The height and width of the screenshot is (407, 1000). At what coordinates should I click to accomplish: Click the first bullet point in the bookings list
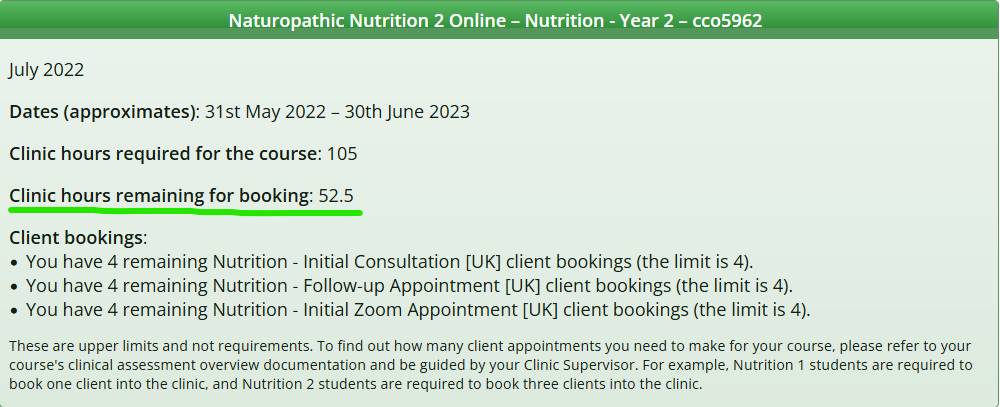(x=15, y=263)
